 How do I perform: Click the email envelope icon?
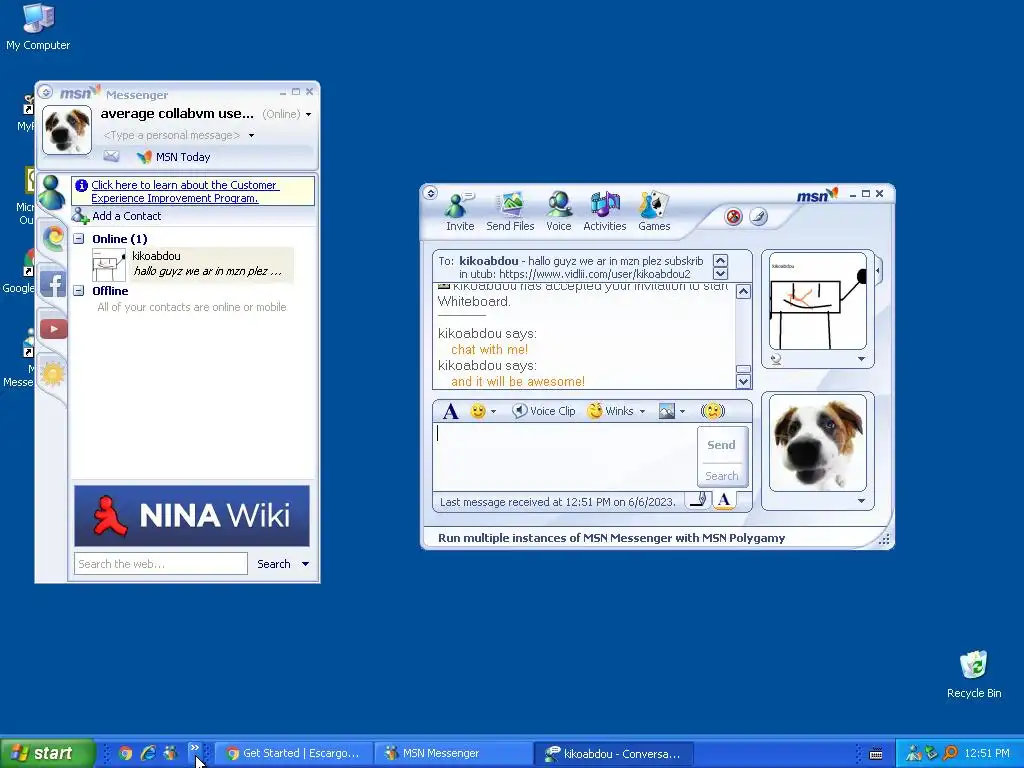tap(112, 157)
